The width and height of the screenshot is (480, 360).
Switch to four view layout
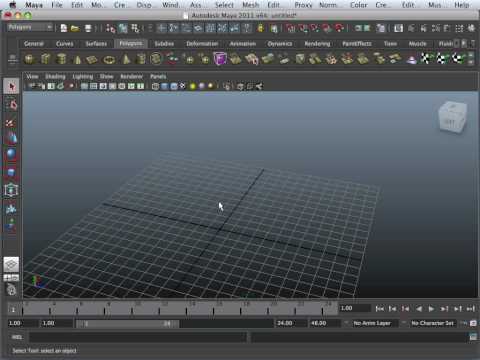tap(11, 278)
